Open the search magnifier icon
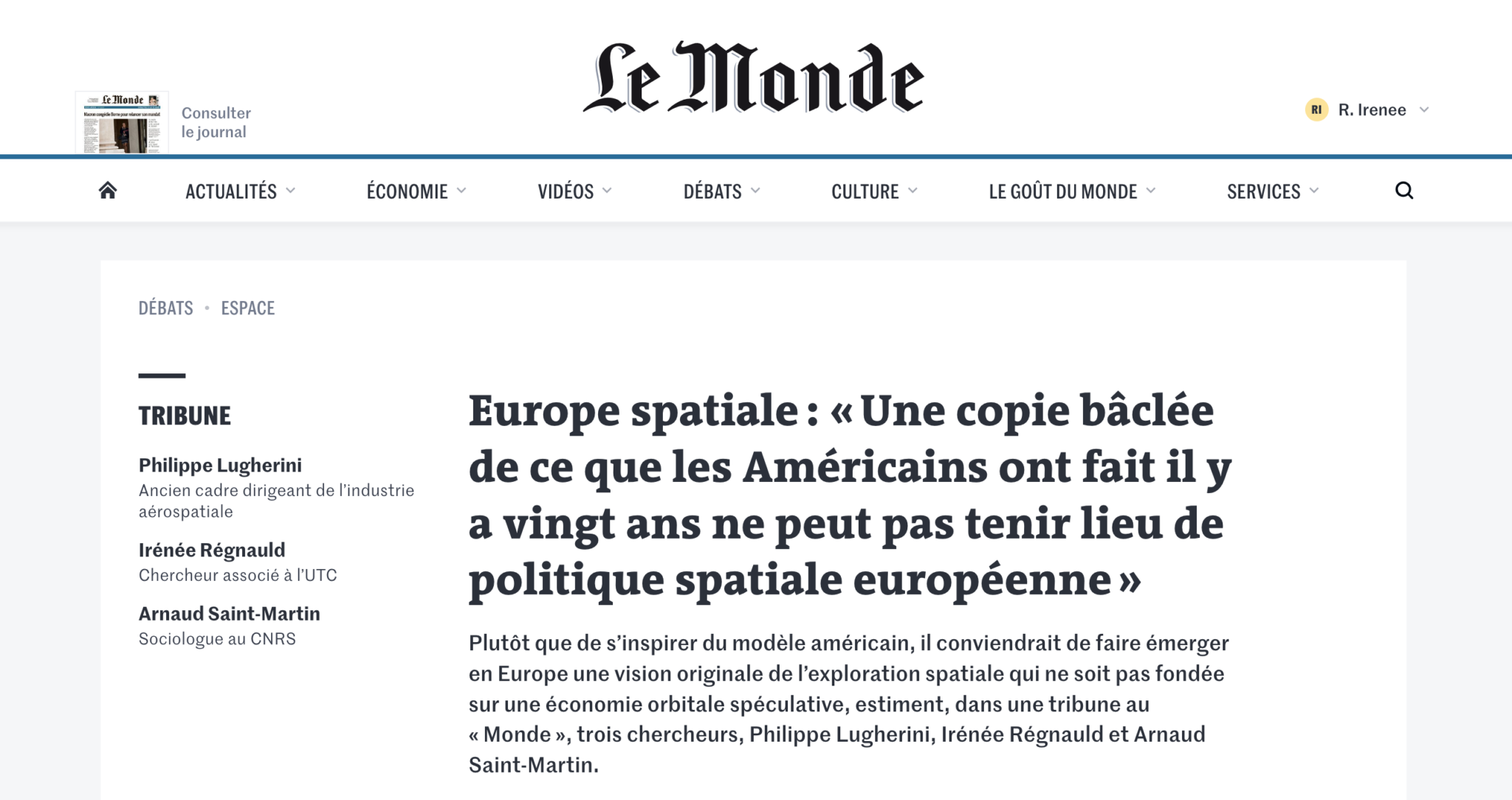Viewport: 1512px width, 800px height. (x=1404, y=190)
